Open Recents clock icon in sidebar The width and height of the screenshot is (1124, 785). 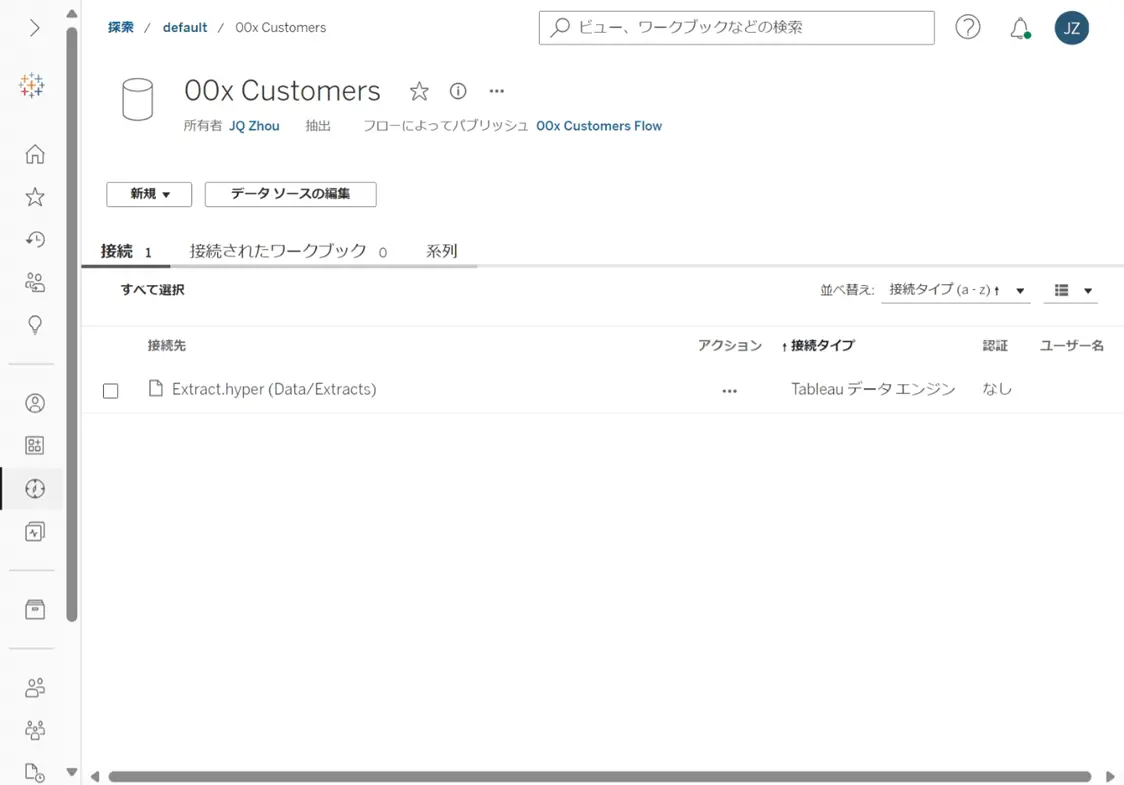34,239
